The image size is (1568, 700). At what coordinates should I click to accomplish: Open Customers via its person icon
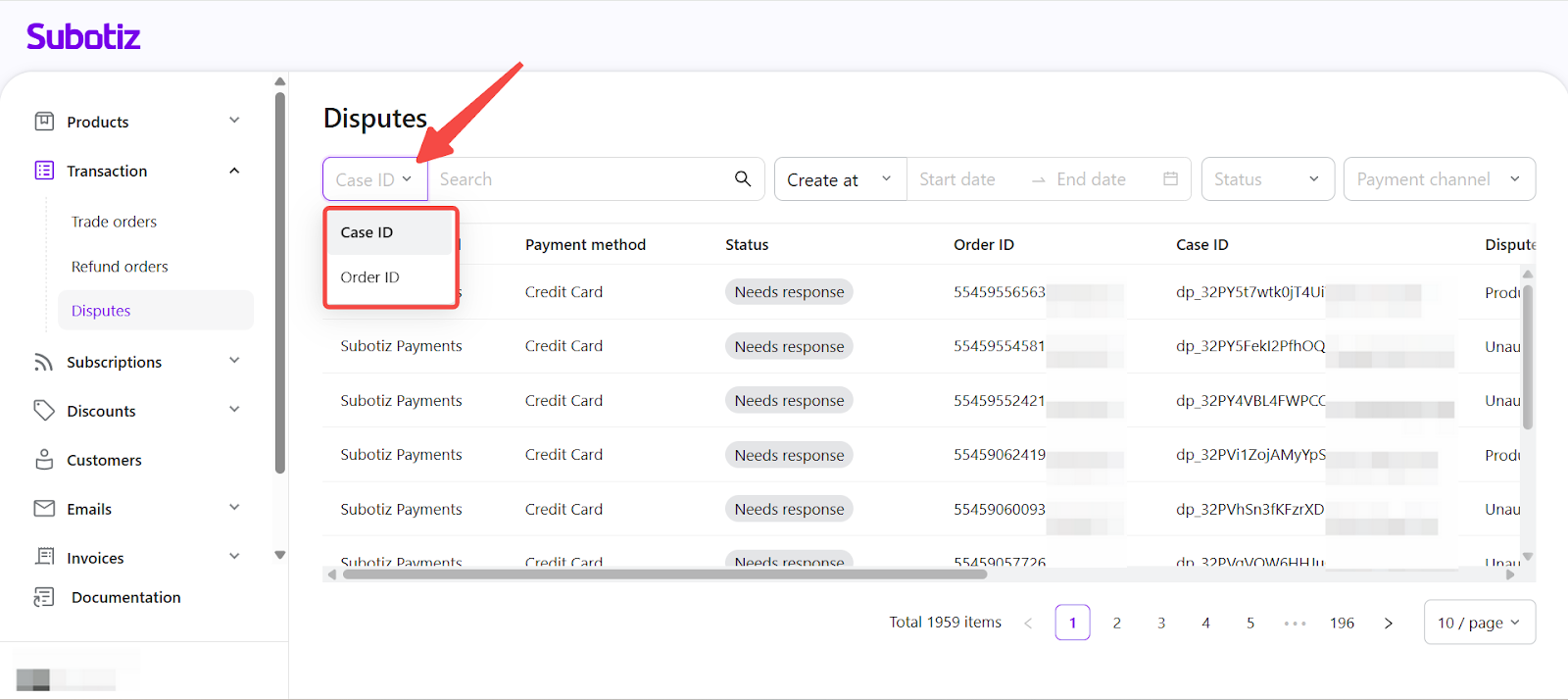click(x=44, y=460)
